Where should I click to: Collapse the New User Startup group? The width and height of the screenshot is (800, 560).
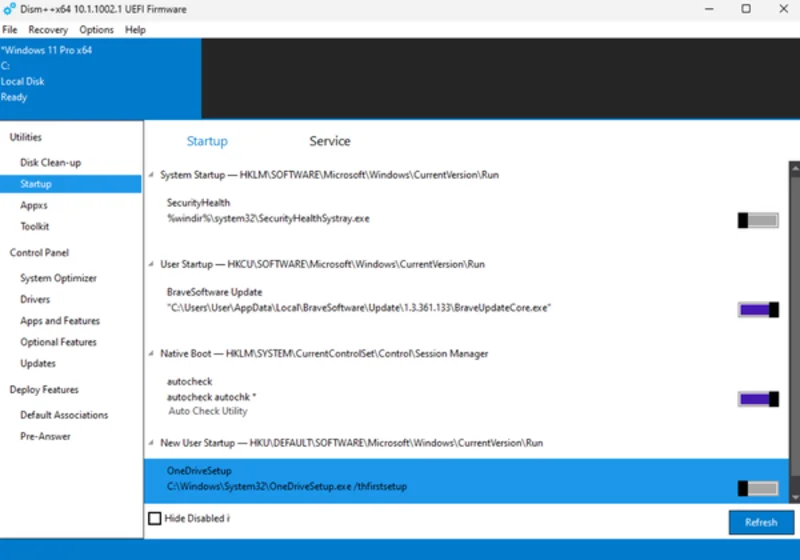pyautogui.click(x=152, y=443)
